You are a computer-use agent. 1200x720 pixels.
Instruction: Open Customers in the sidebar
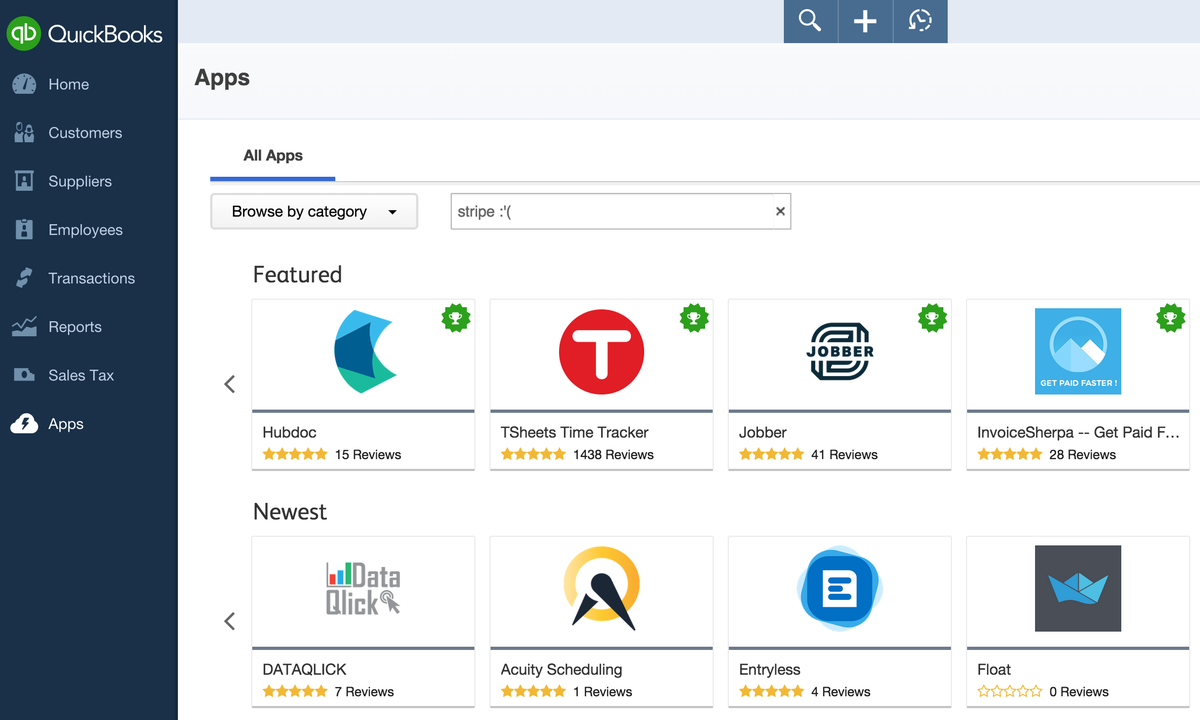pyautogui.click(x=85, y=133)
